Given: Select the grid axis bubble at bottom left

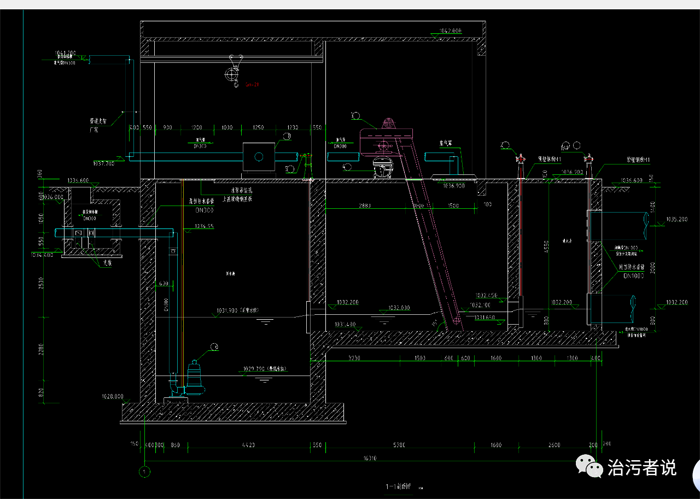Looking at the screenshot, I should 144,470.
